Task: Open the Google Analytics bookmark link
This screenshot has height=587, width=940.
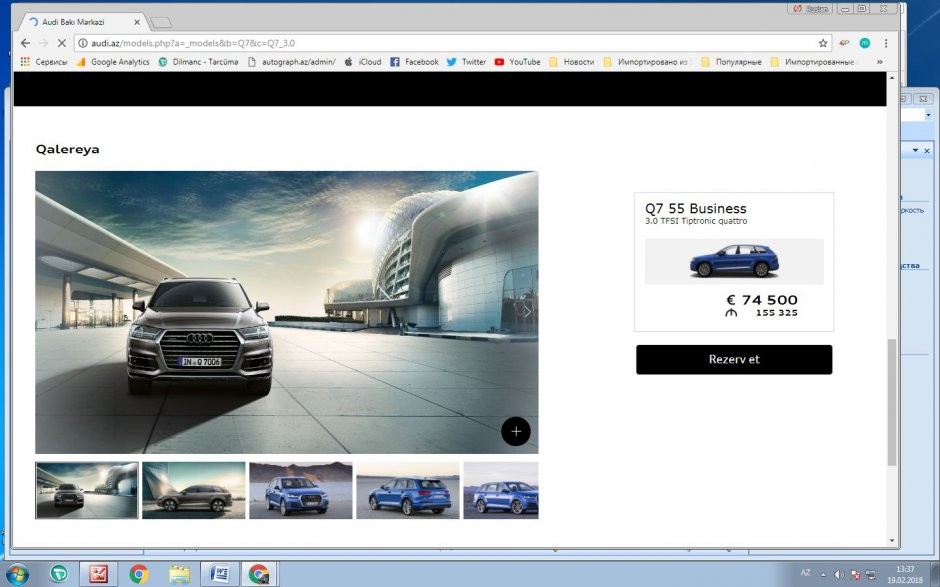Action: coord(113,62)
